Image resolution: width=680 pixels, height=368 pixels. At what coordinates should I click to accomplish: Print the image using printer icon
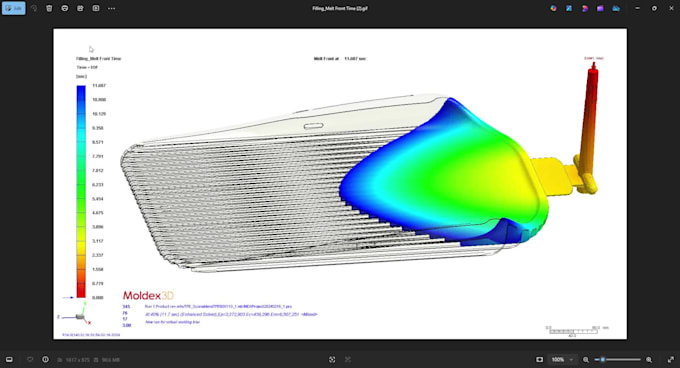(x=65, y=8)
